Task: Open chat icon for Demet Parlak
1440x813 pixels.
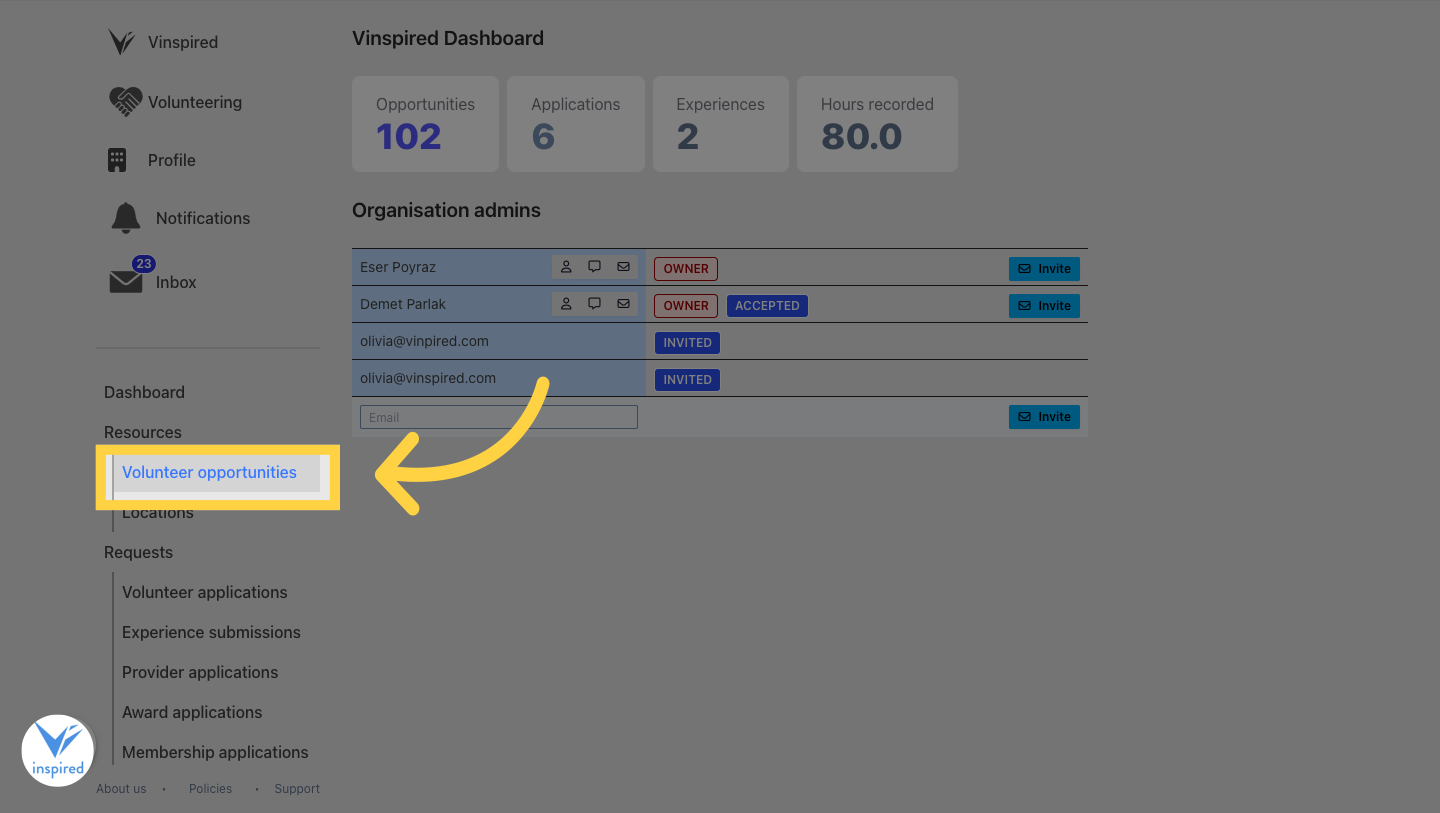Action: [x=595, y=304]
